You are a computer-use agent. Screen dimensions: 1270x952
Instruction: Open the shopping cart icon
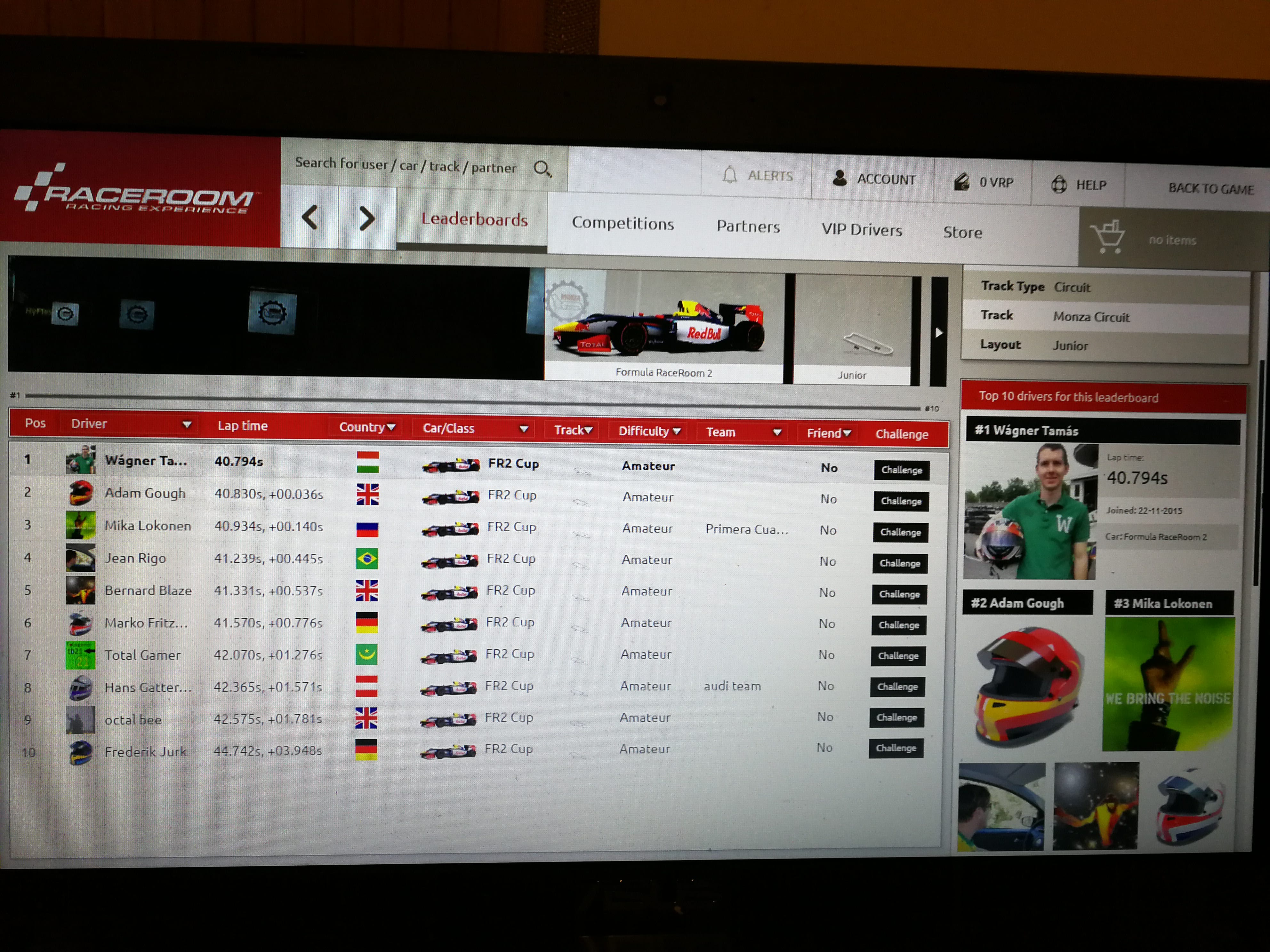(1107, 237)
